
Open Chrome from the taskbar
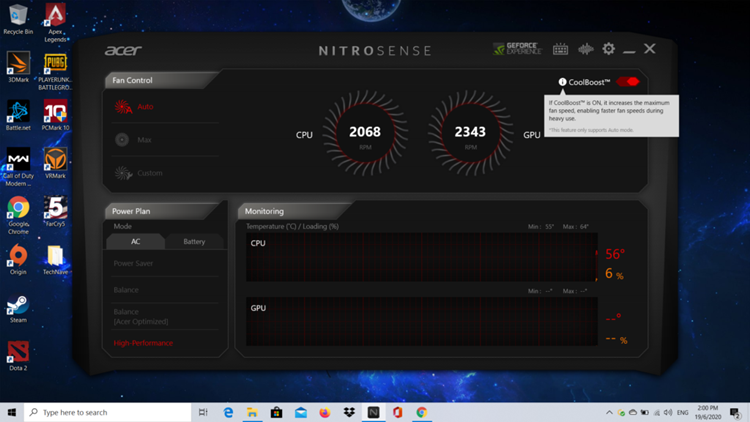(421, 412)
